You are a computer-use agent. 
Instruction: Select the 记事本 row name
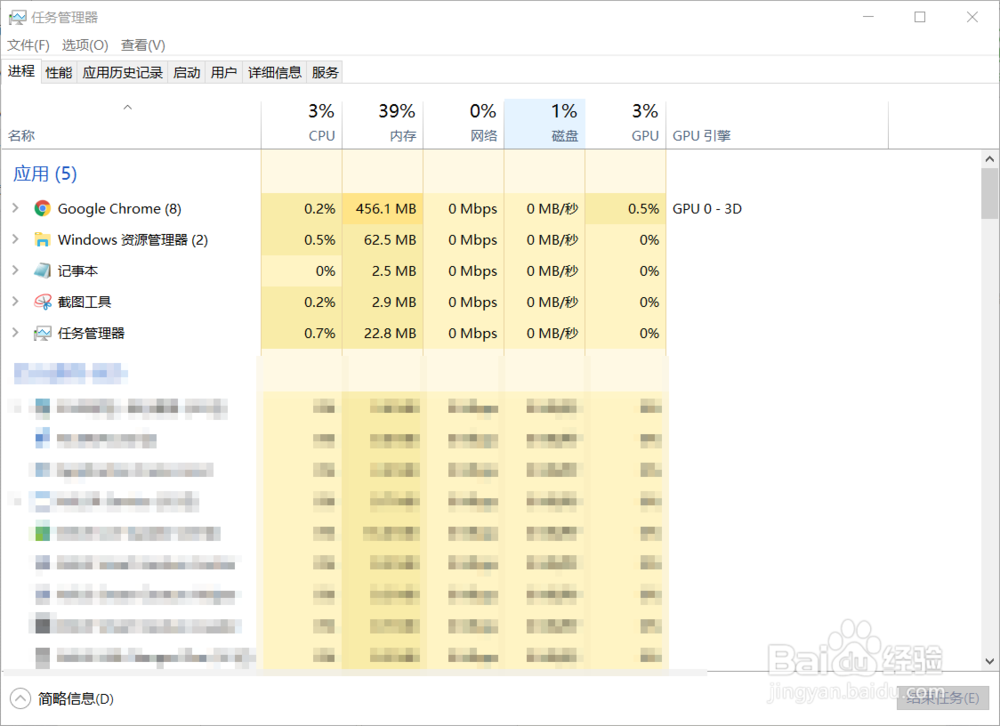tap(78, 271)
